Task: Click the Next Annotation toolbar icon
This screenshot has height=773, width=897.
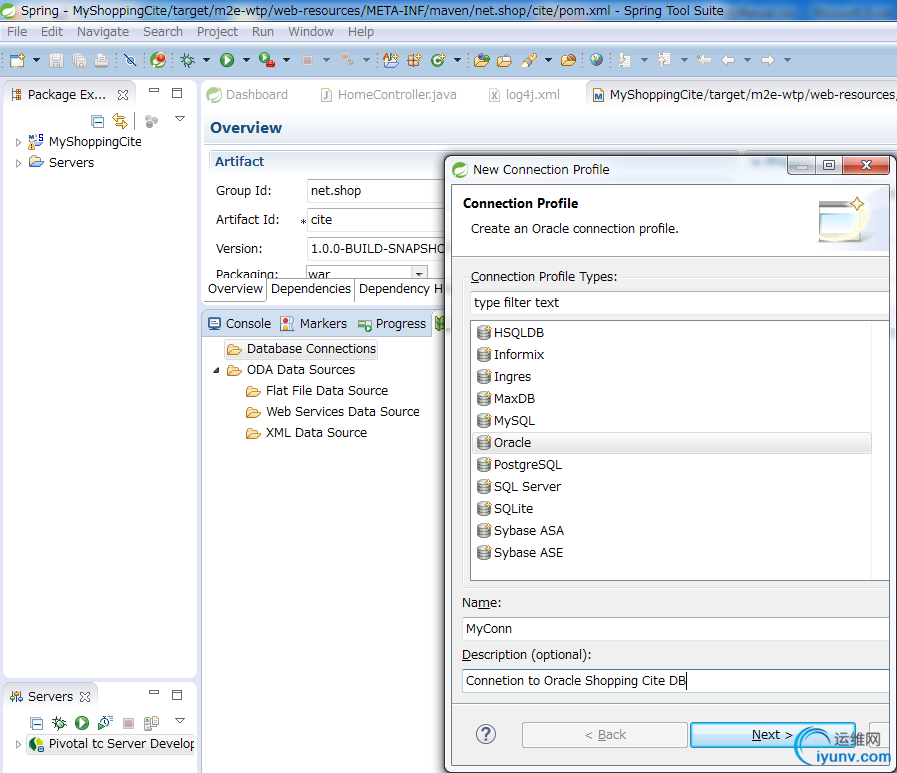Action: 625,60
